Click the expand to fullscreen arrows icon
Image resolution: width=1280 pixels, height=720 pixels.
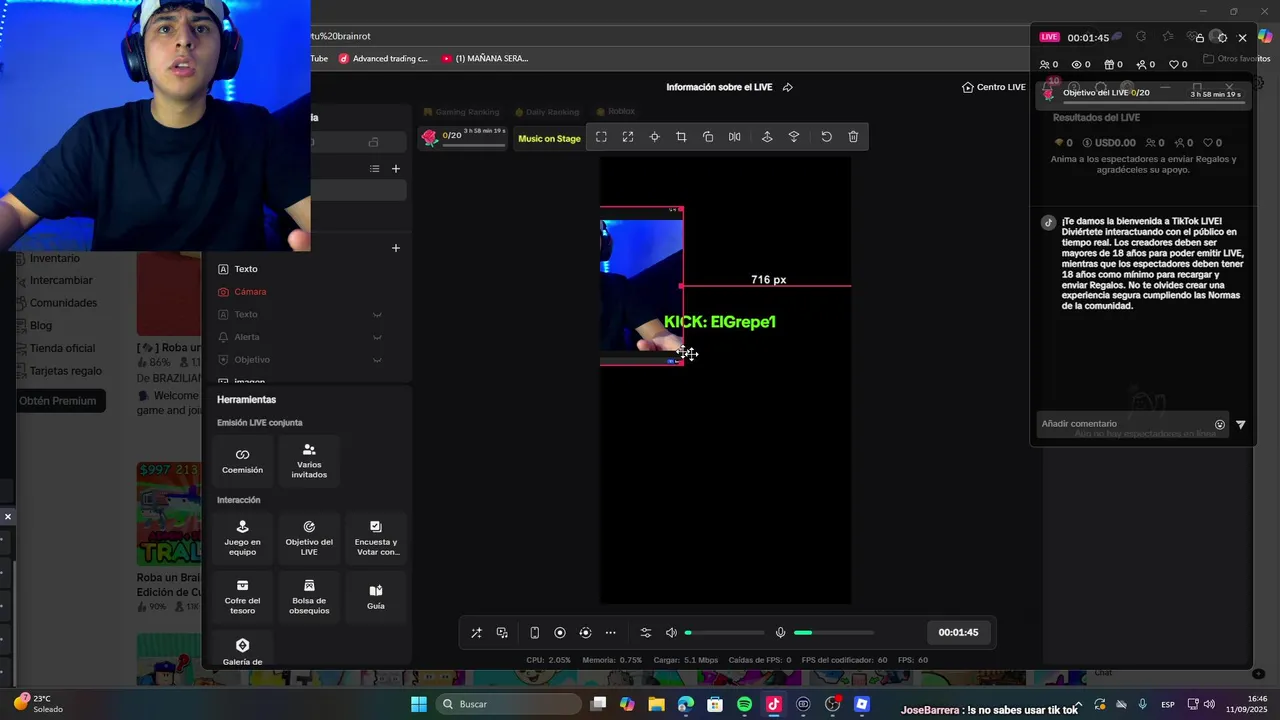(x=628, y=137)
